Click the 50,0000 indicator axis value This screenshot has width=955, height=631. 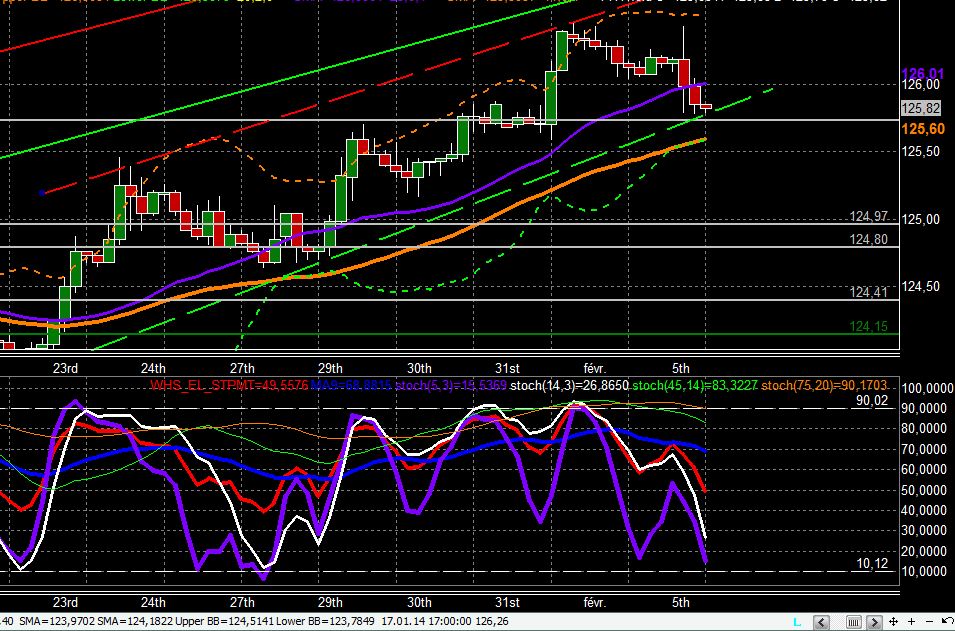click(925, 490)
